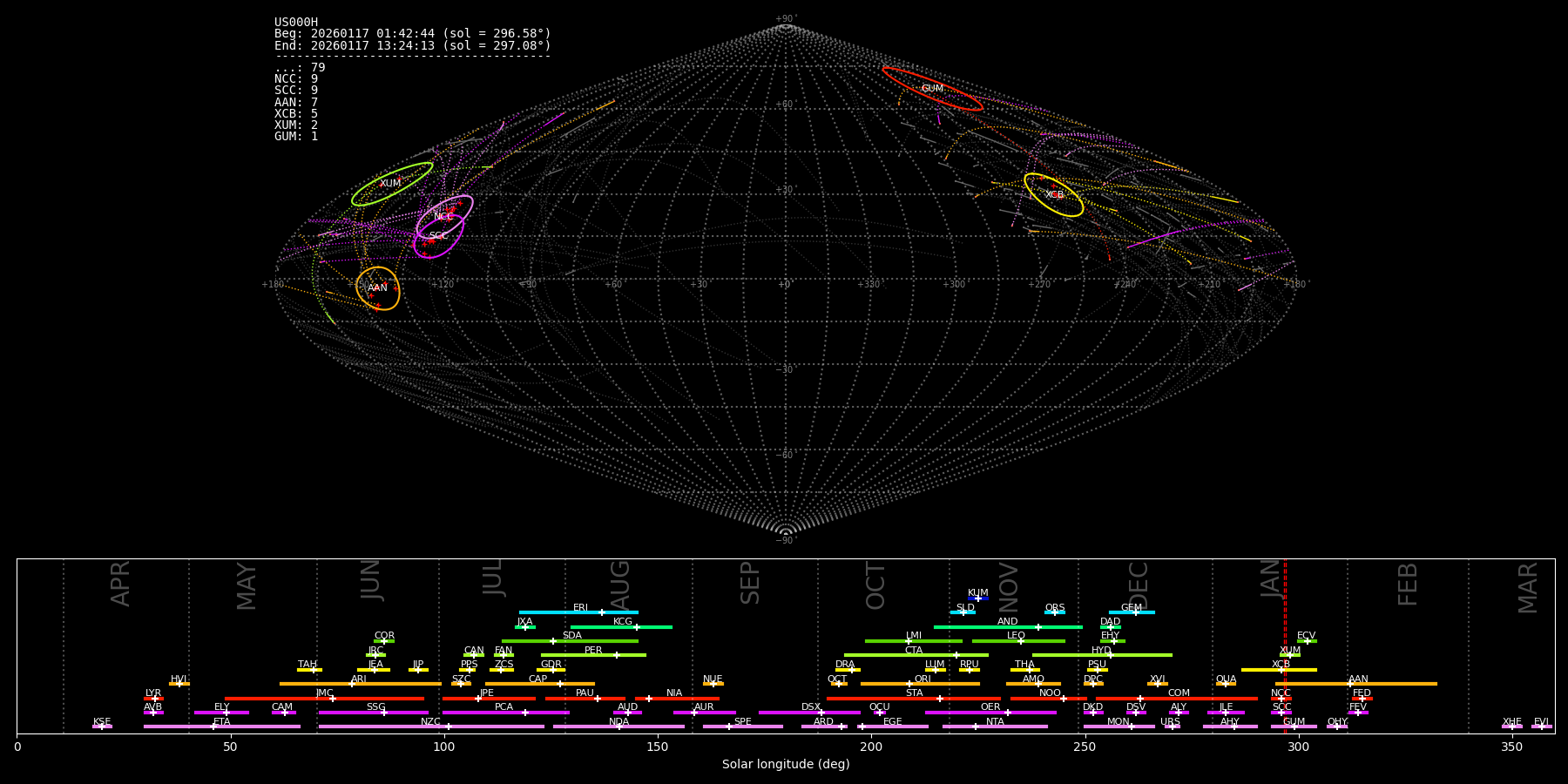The image size is (1568, 784).
Task: Click the GEM shower label in the timeline
Action: [1132, 608]
